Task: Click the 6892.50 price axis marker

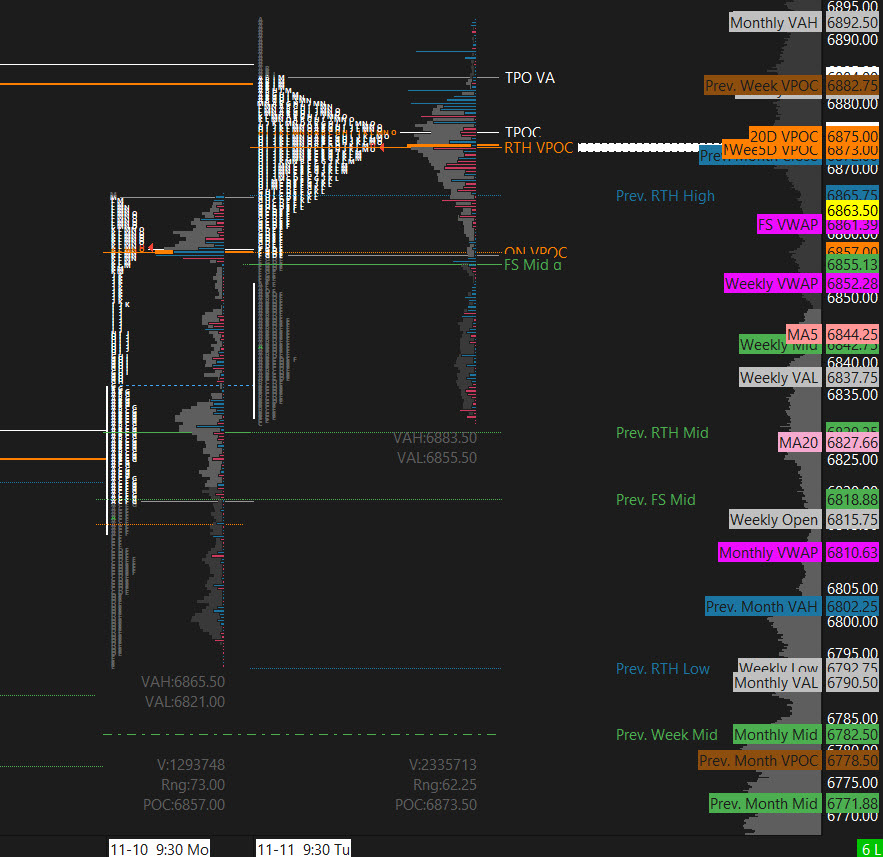Action: click(853, 23)
